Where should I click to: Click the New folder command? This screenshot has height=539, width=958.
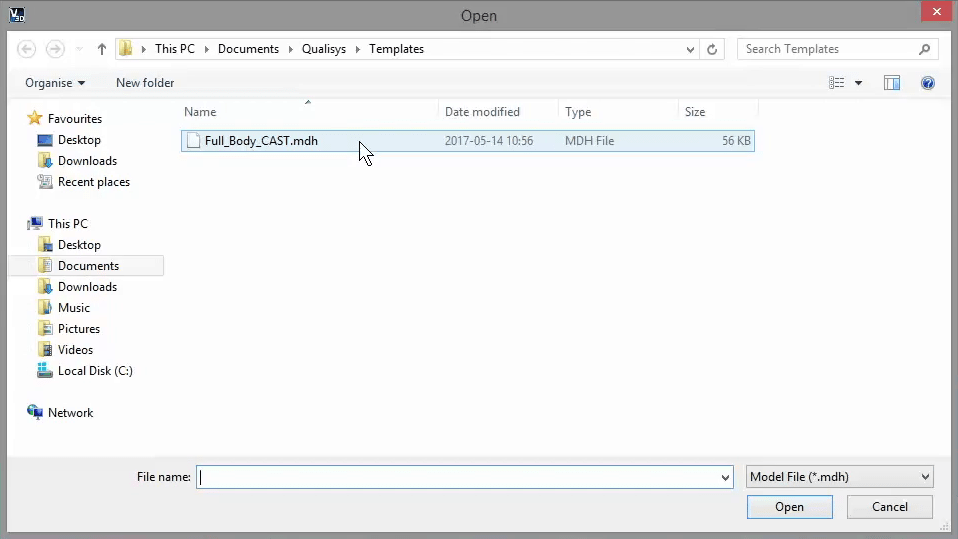click(x=145, y=83)
